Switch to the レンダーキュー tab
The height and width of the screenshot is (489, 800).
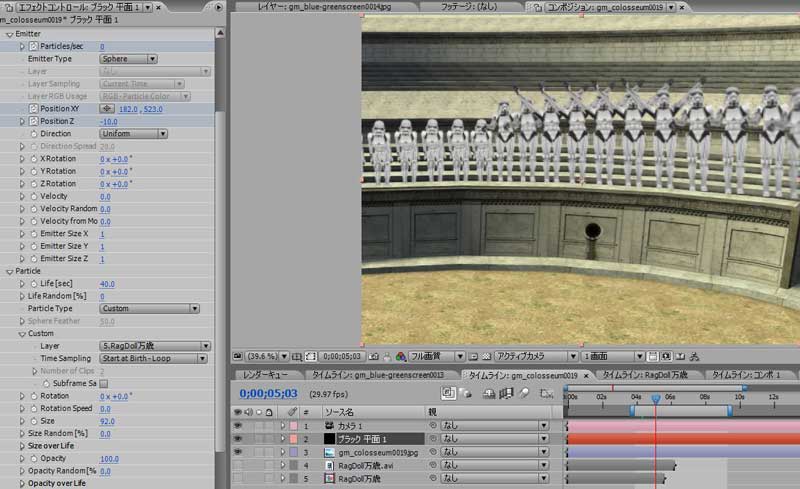[266, 375]
